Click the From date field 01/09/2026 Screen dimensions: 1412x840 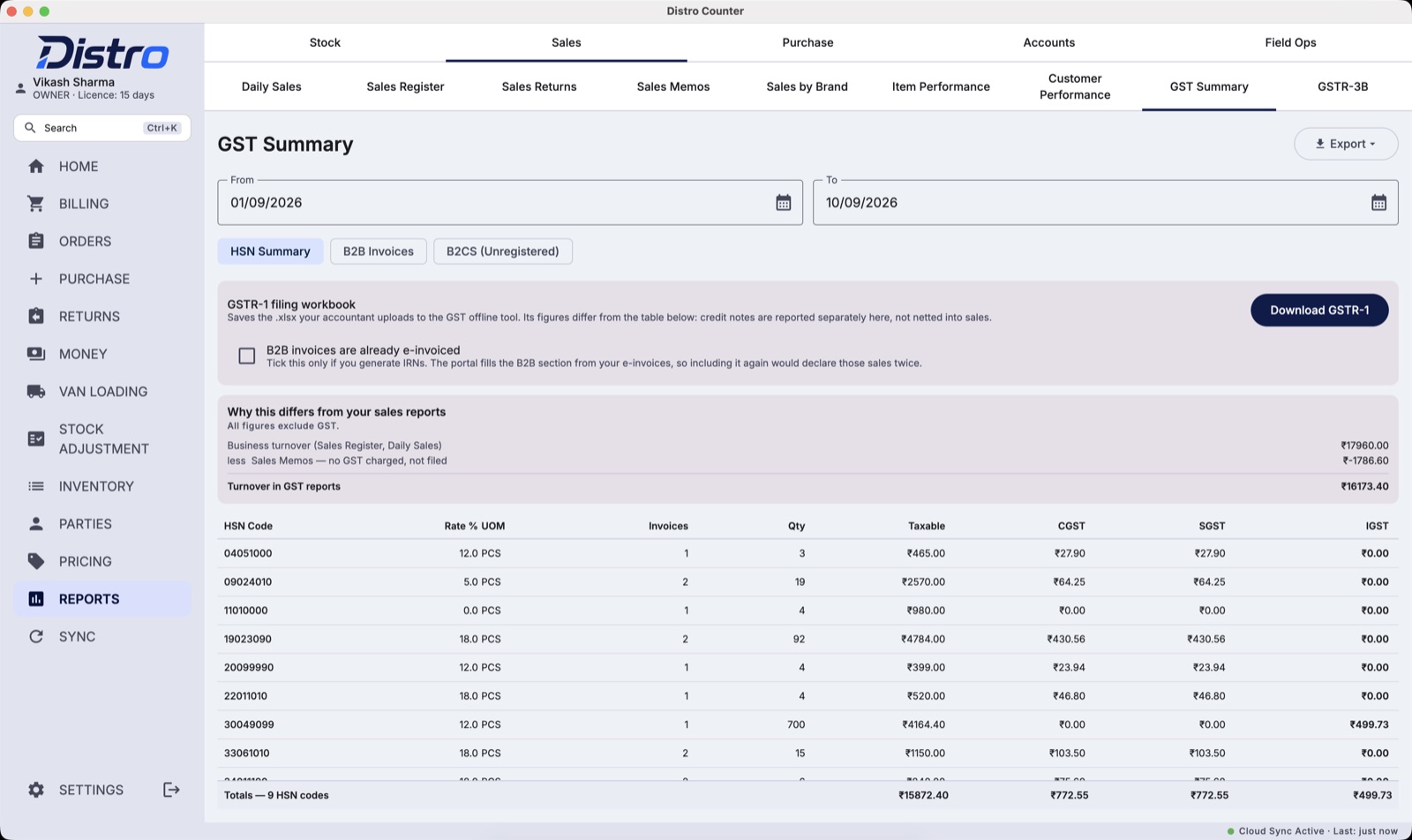(x=510, y=203)
